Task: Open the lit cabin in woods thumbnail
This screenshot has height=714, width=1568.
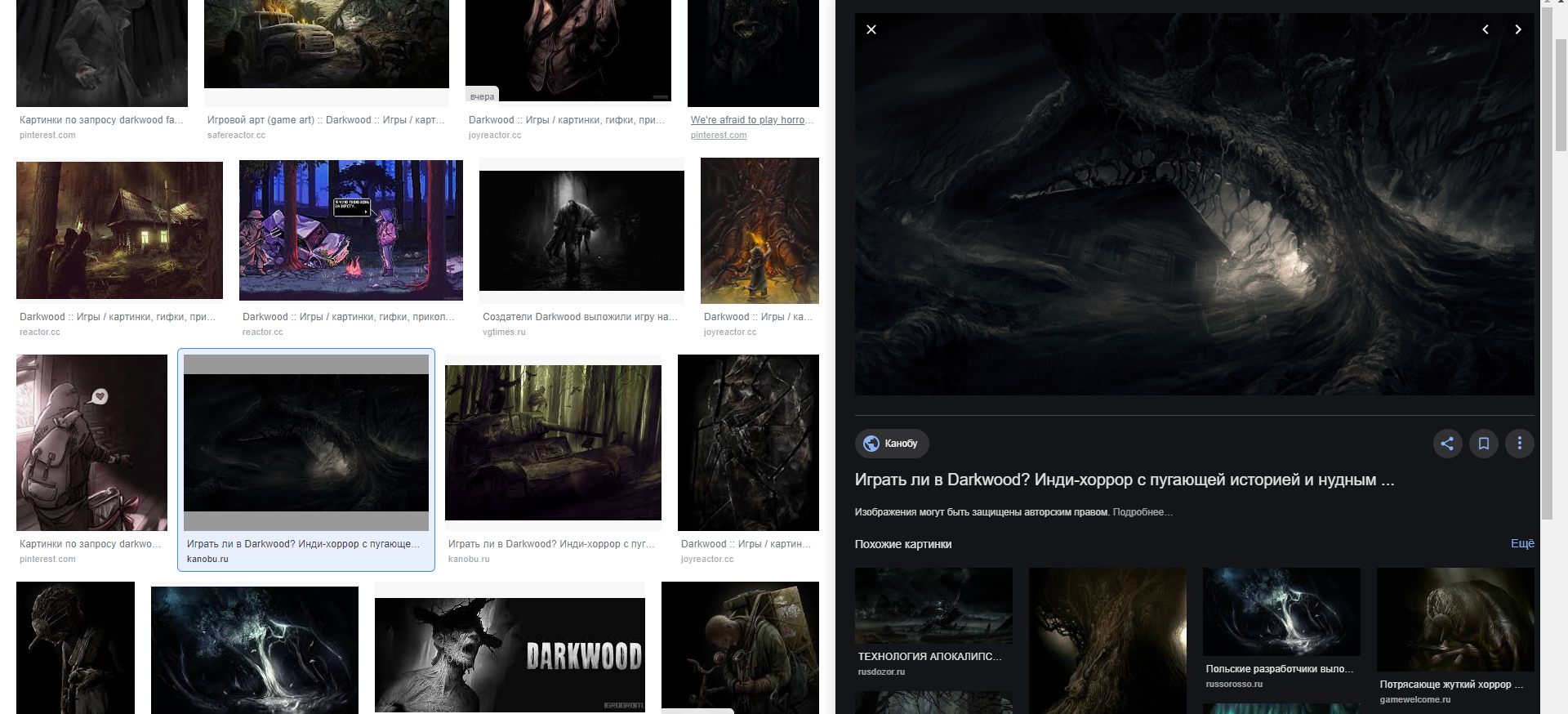Action: tap(119, 230)
